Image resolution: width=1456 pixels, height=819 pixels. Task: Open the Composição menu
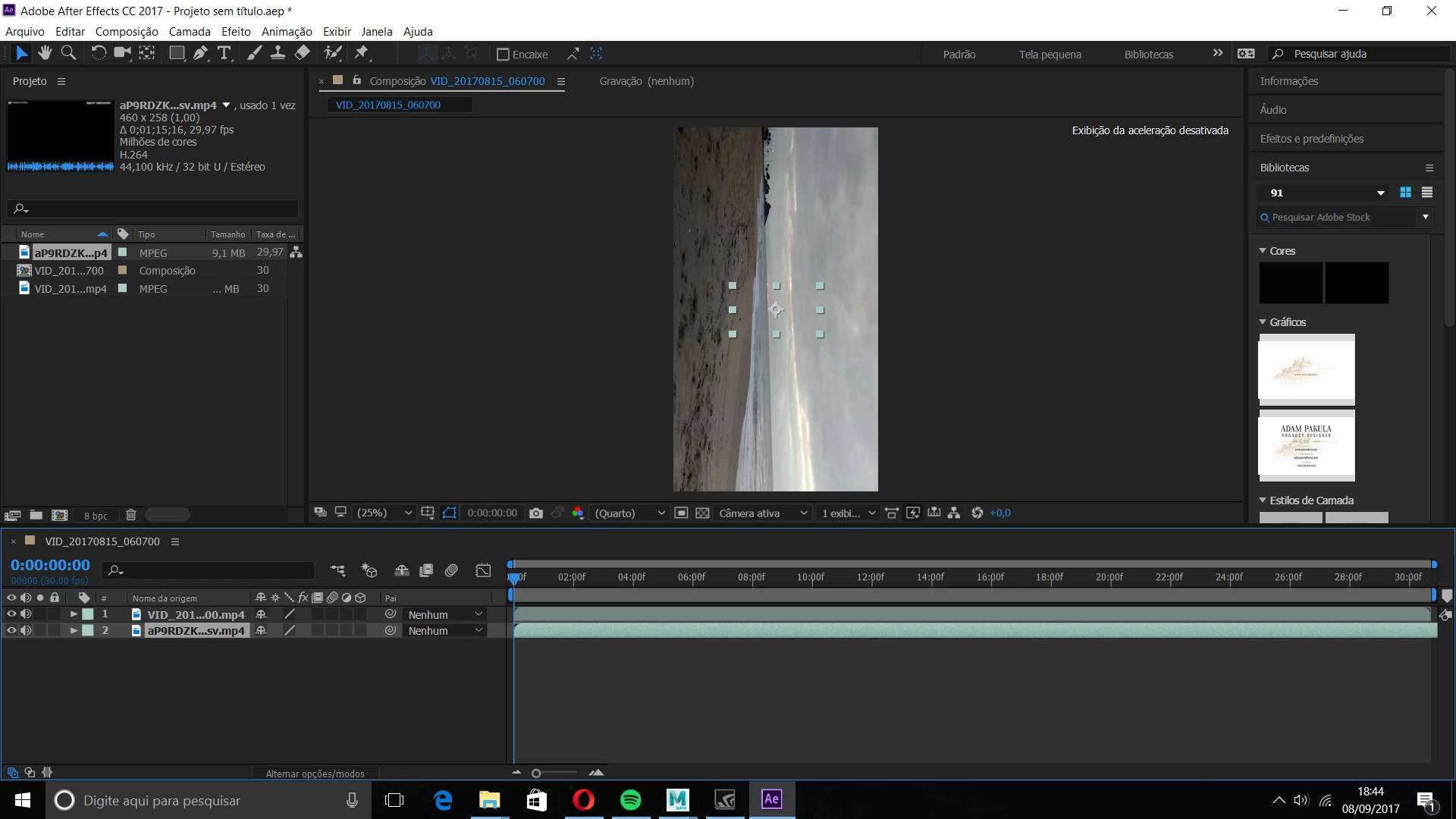pos(127,31)
